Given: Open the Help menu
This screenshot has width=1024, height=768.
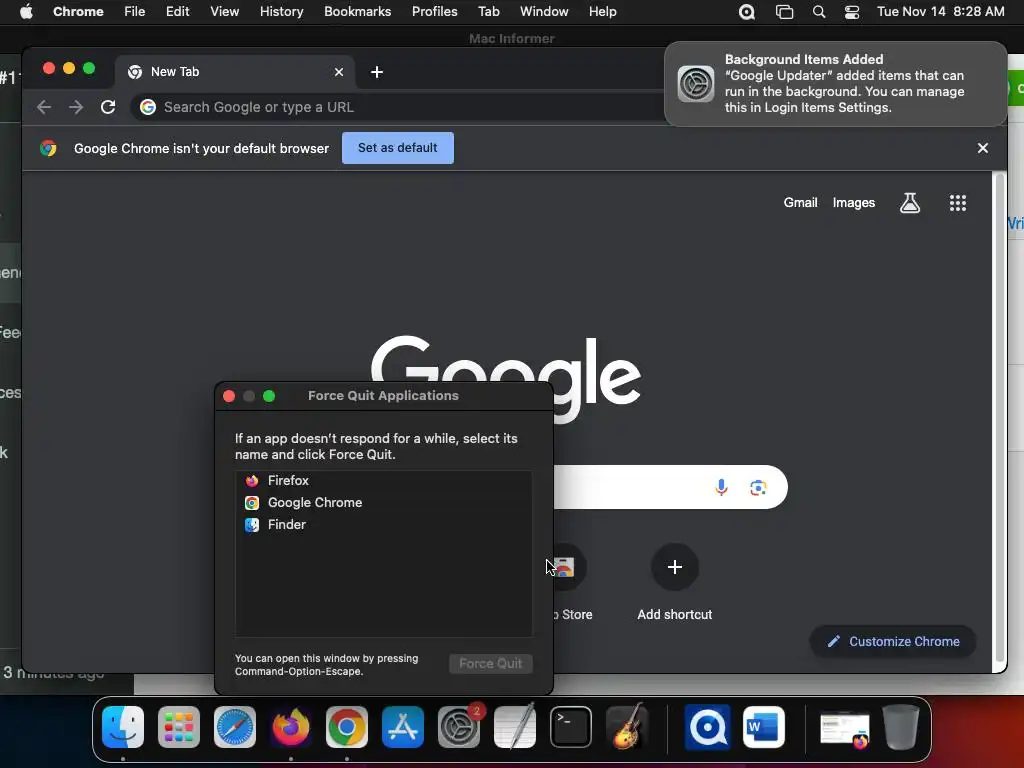Looking at the screenshot, I should (603, 12).
